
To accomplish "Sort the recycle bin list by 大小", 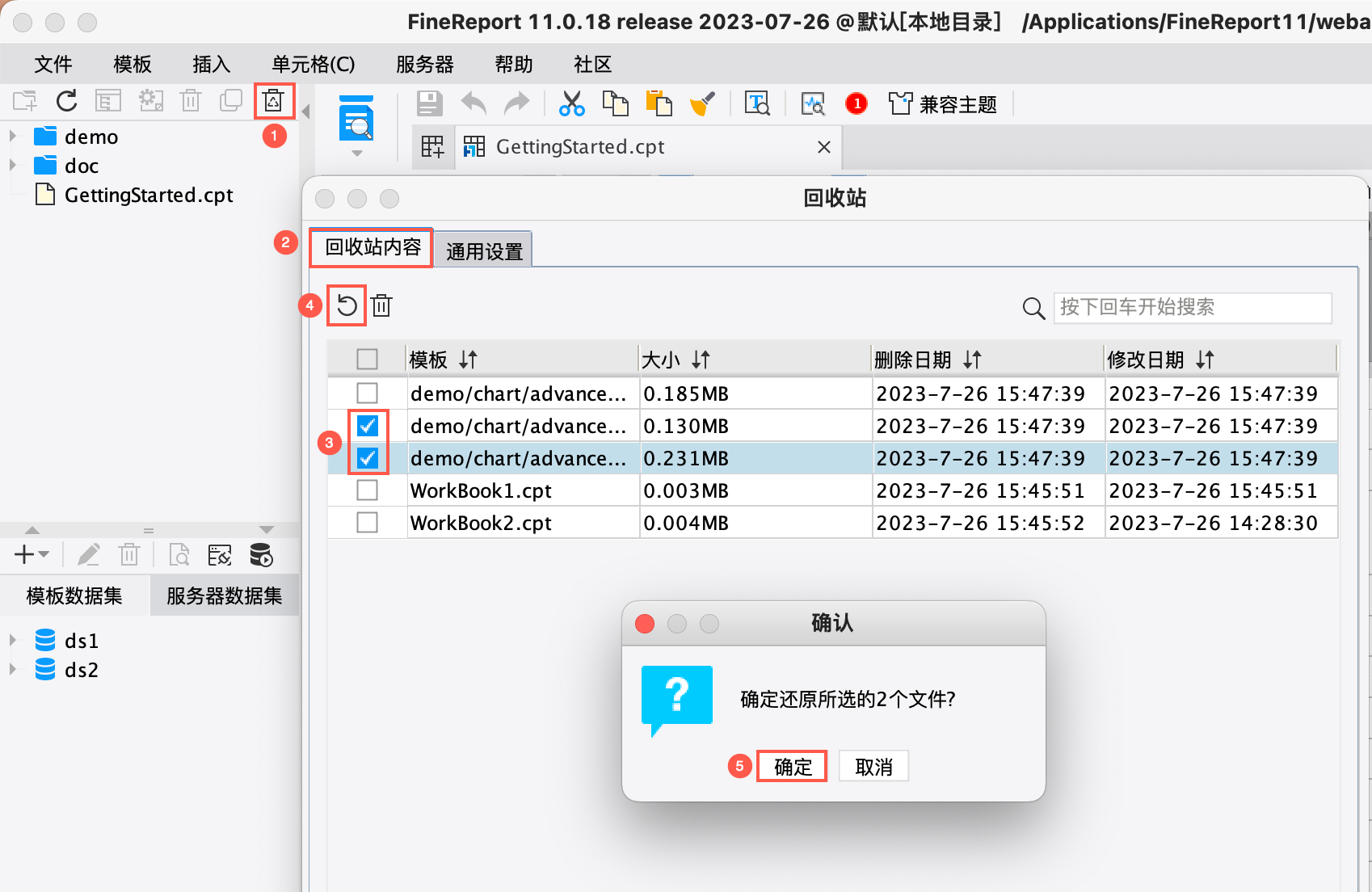I will pyautogui.click(x=701, y=360).
